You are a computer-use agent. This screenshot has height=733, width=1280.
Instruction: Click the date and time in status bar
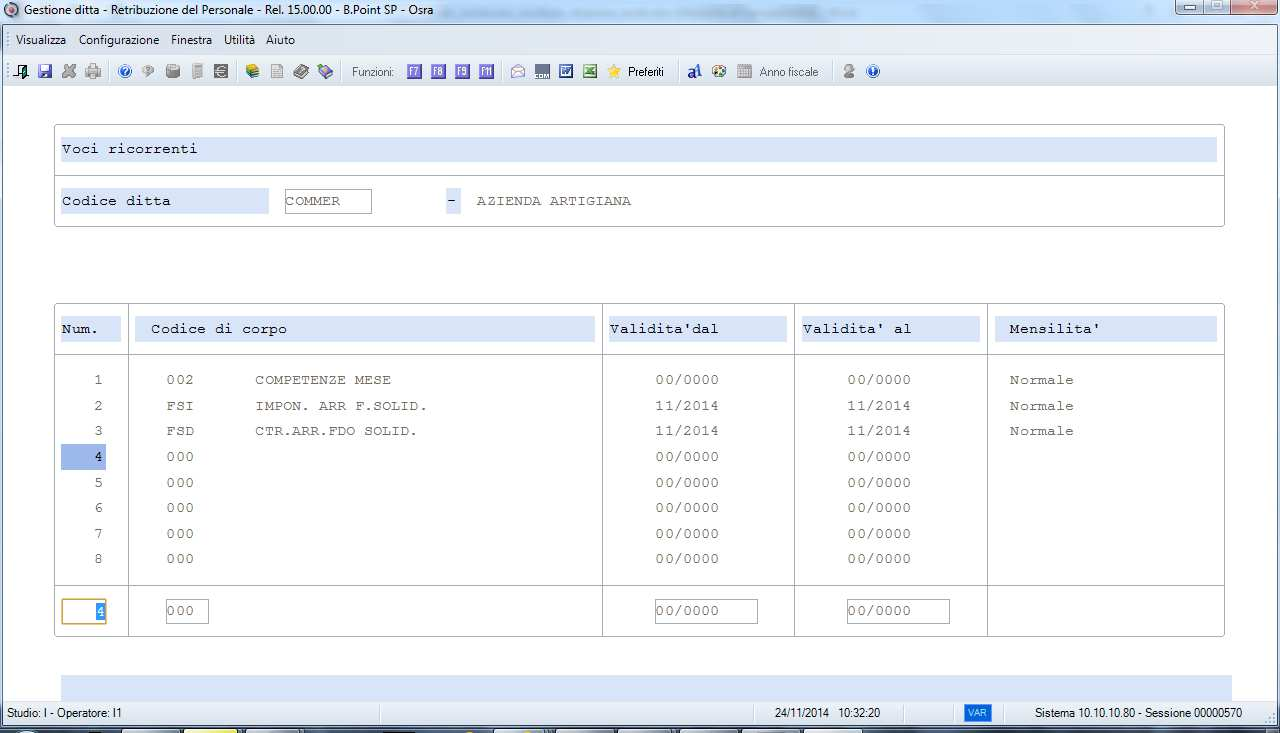(x=827, y=713)
